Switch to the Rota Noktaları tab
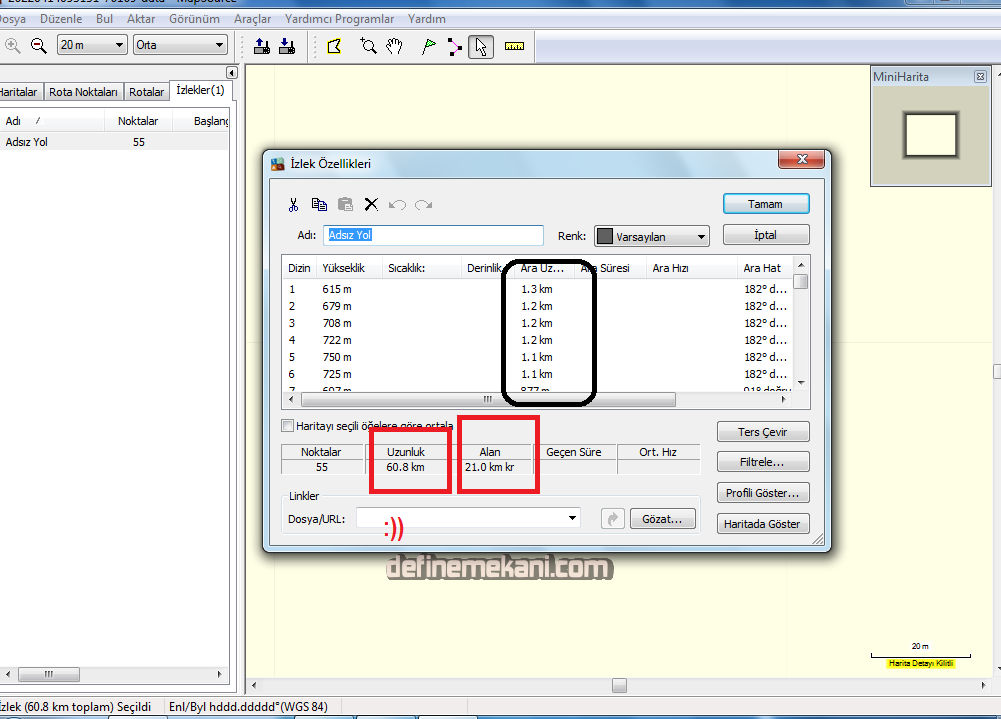Viewport: 1001px width, 719px height. tap(83, 92)
